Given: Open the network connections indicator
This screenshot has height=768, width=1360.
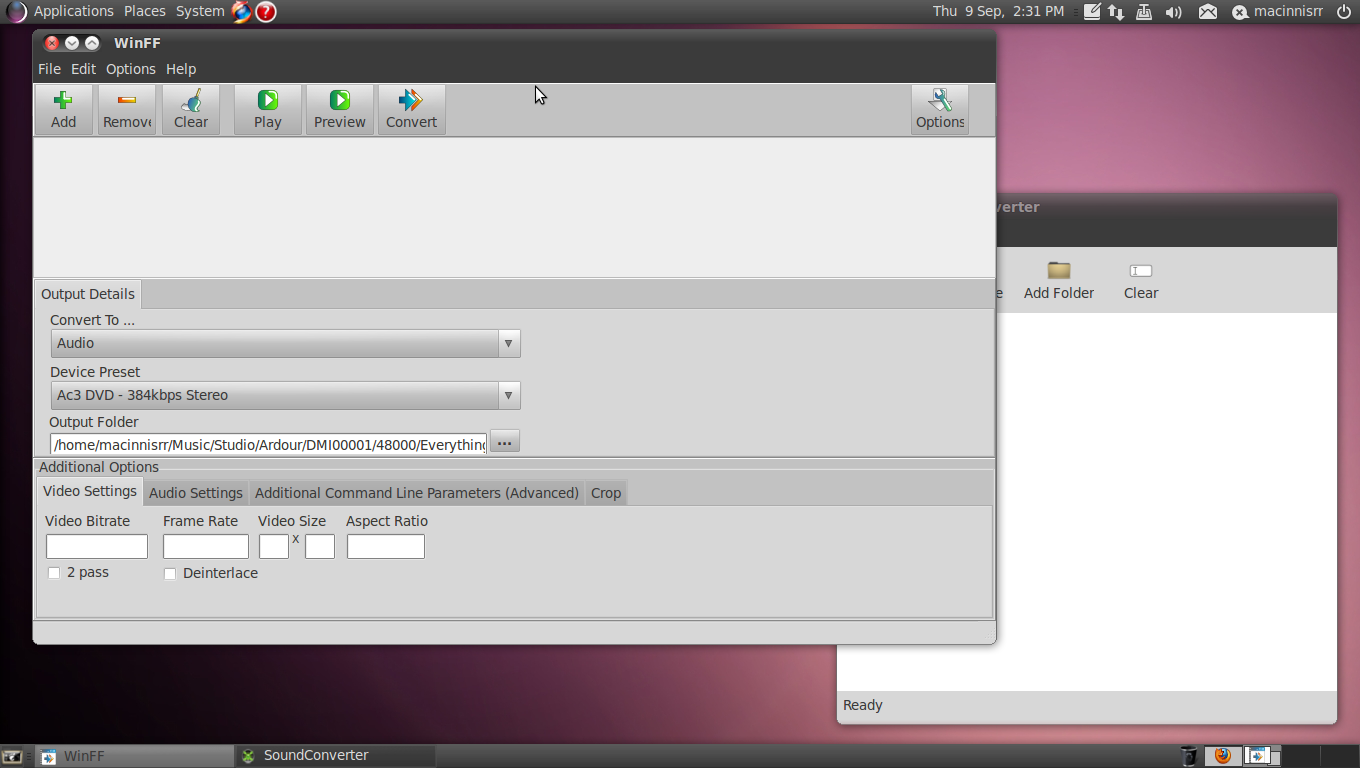Looking at the screenshot, I should [1117, 12].
